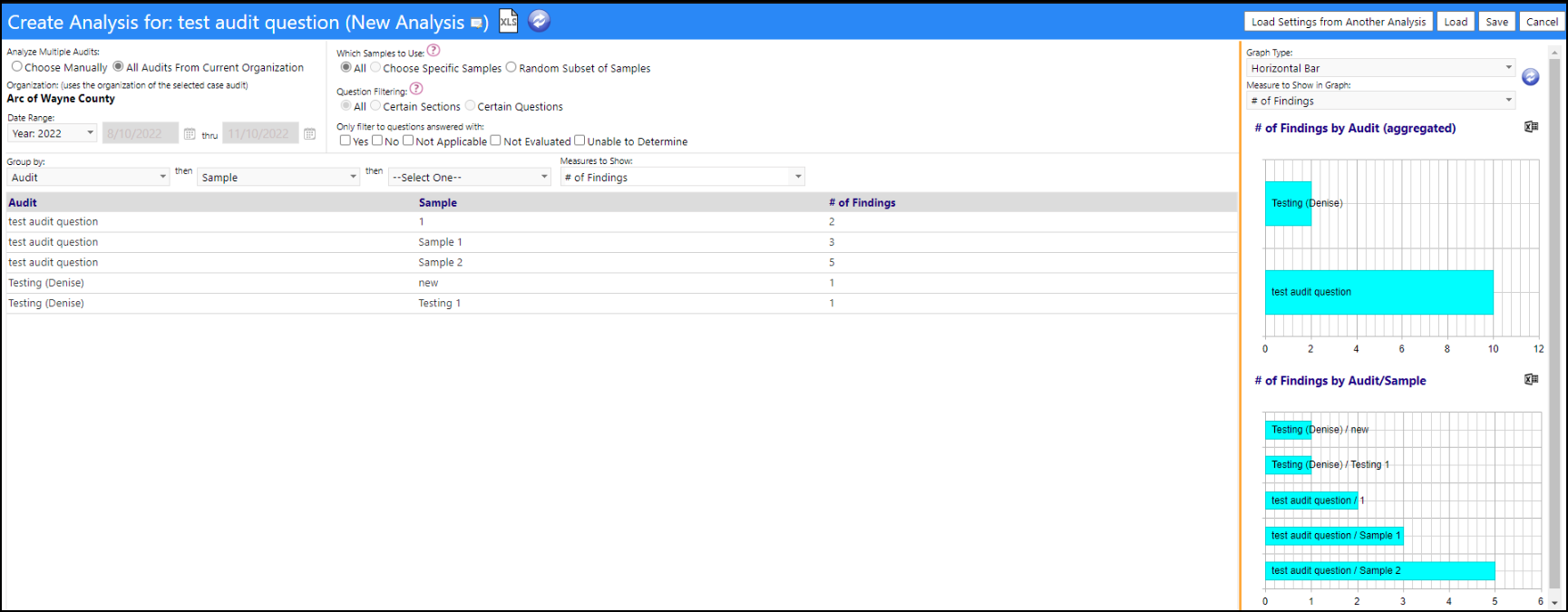This screenshot has height=612, width=1568.
Task: Check the Unable to Determine filter
Action: [579, 141]
